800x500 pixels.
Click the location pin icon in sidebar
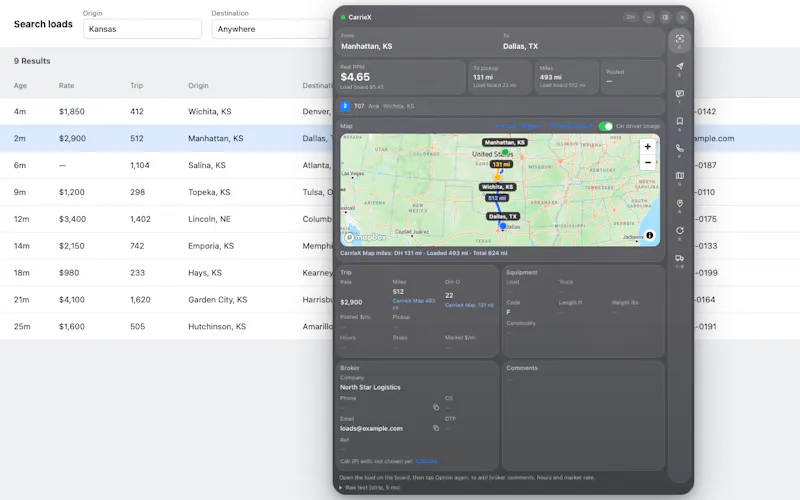click(680, 203)
